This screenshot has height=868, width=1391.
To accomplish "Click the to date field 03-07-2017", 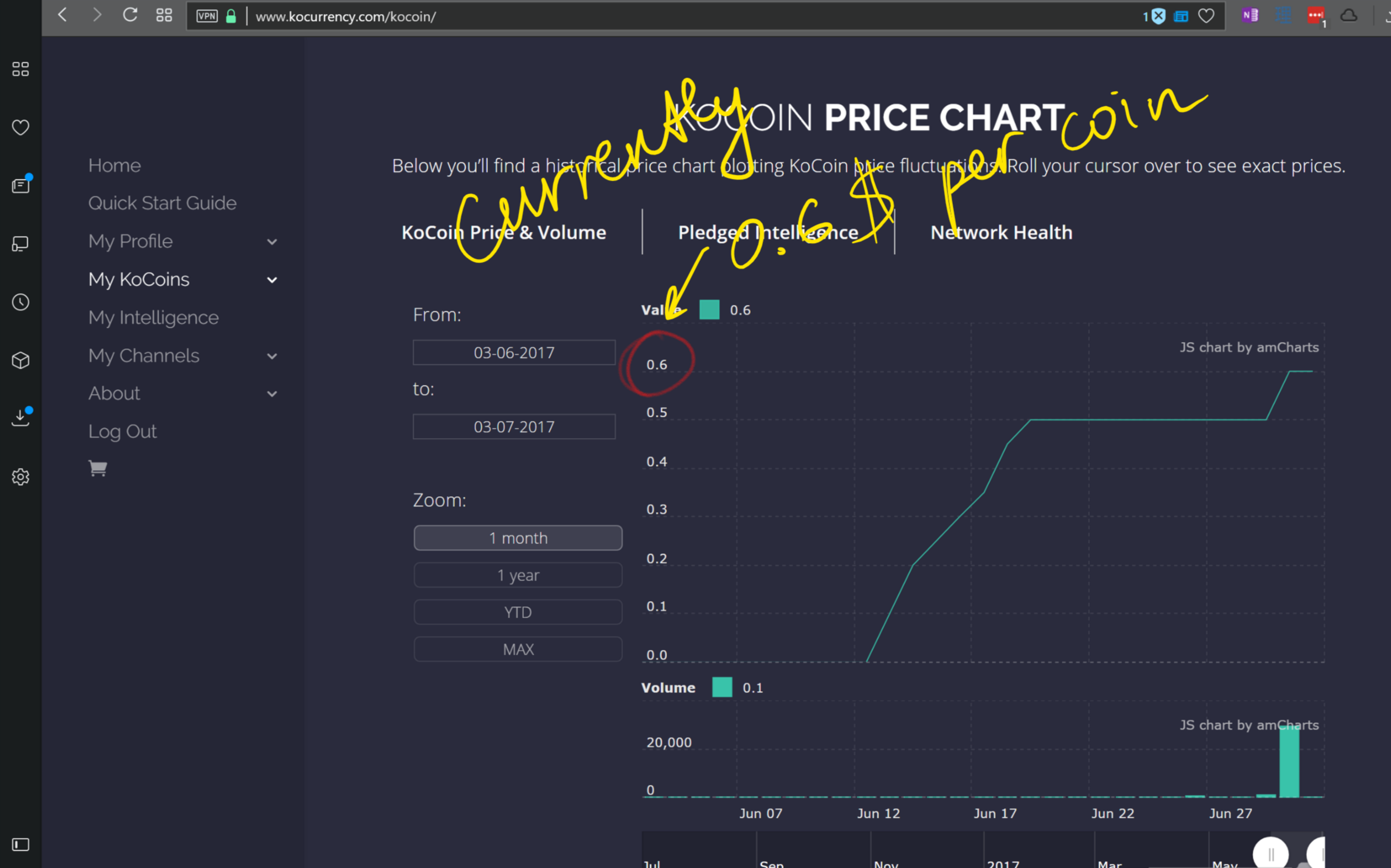I will 514,427.
